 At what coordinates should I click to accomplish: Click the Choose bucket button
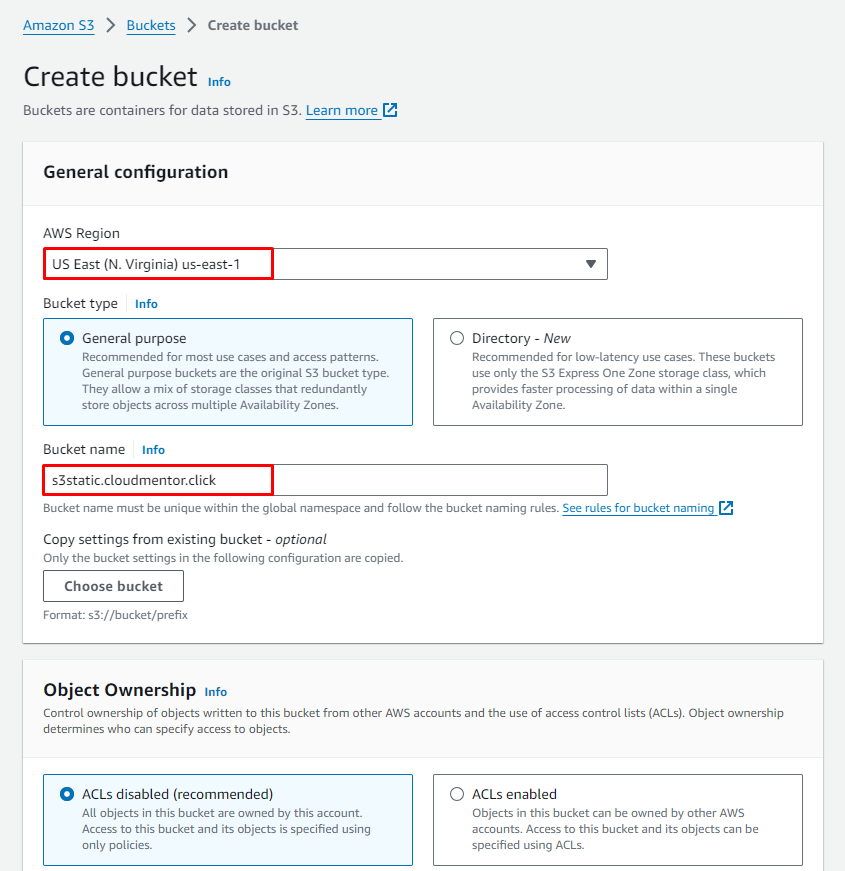(x=113, y=586)
